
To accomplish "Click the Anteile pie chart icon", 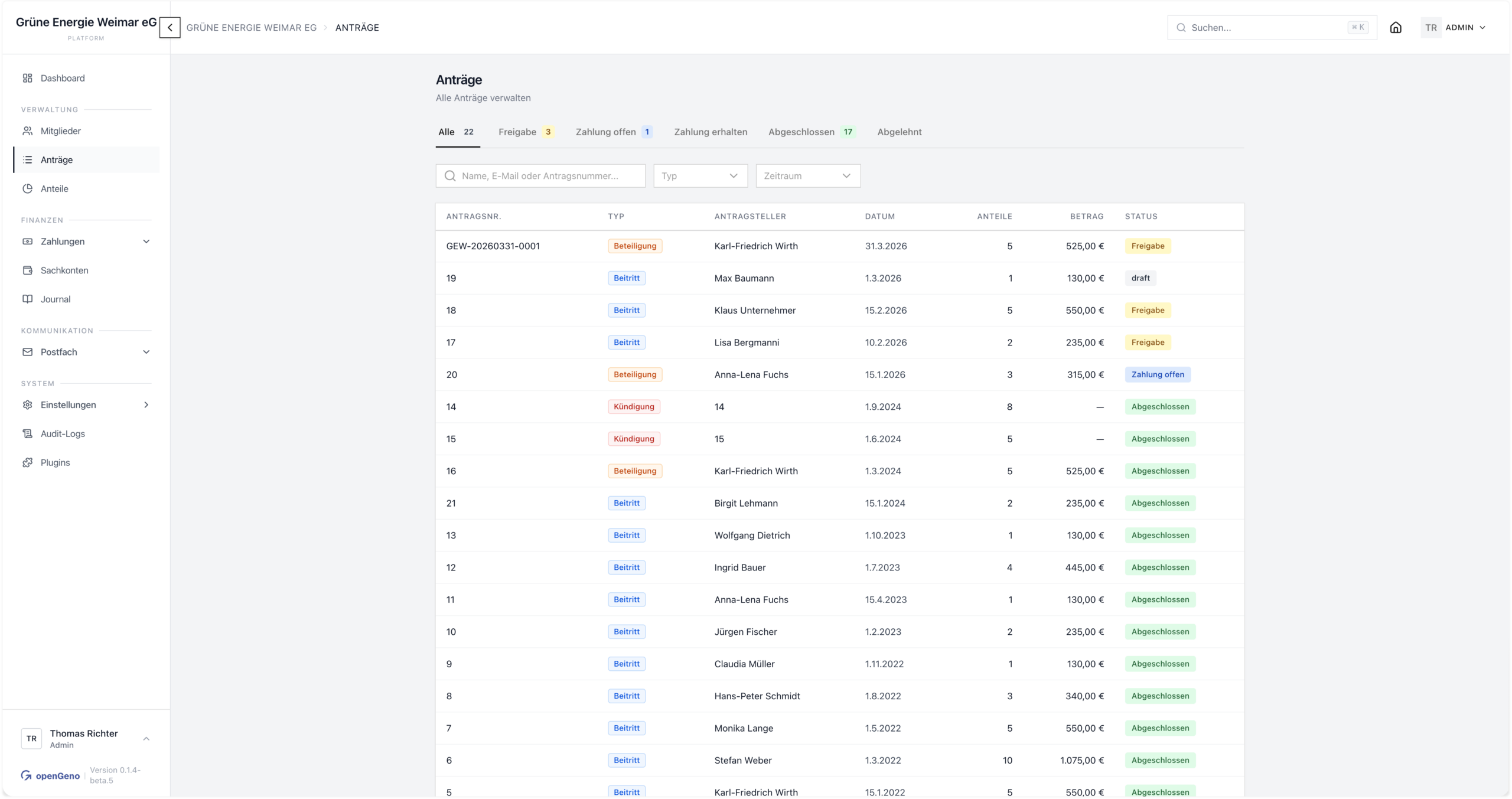I will (27, 189).
